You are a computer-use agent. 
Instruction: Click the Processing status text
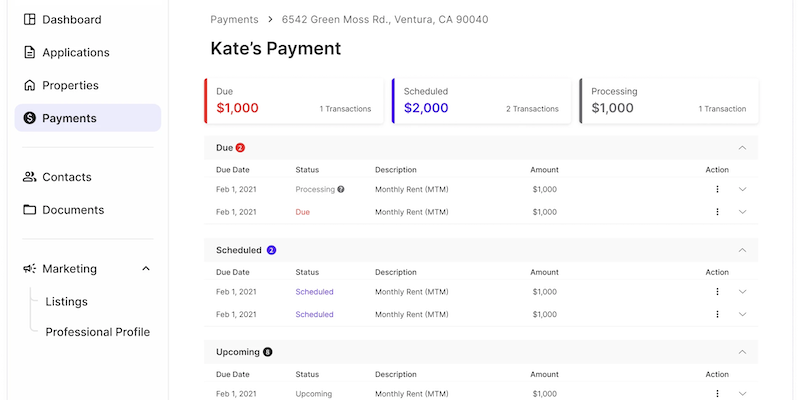pos(315,189)
